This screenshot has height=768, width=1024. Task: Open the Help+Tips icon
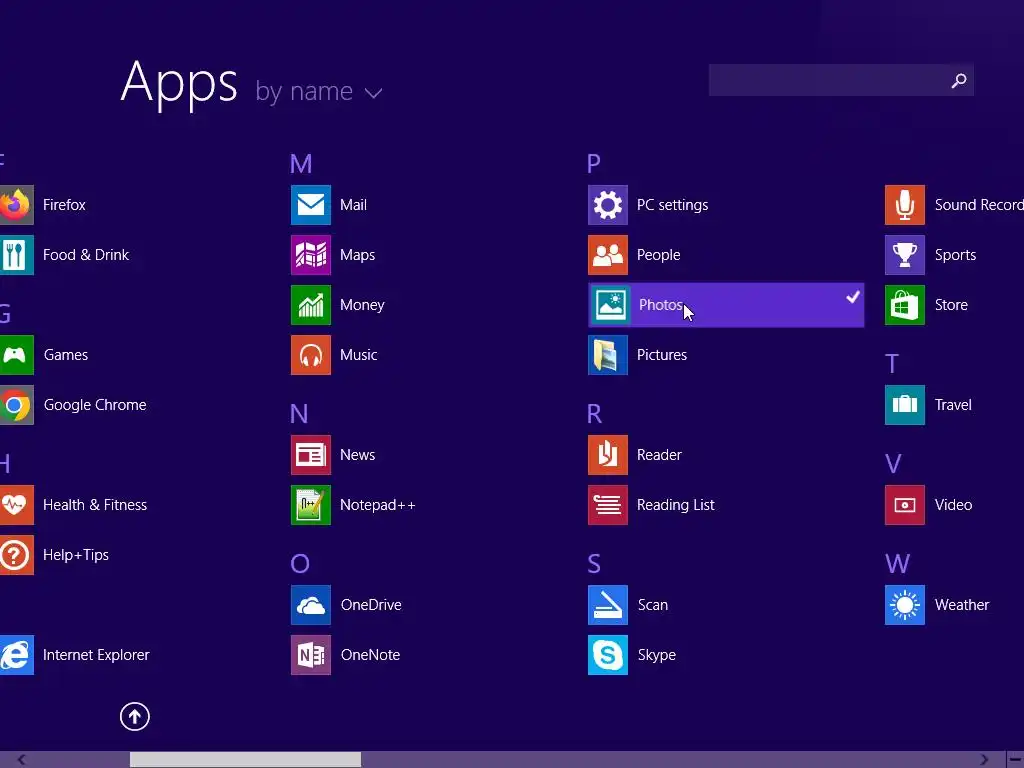(x=16, y=555)
